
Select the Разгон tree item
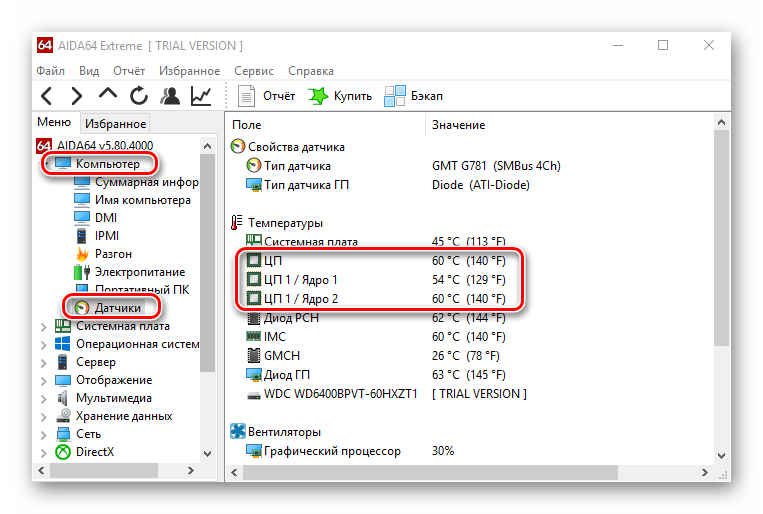click(103, 254)
